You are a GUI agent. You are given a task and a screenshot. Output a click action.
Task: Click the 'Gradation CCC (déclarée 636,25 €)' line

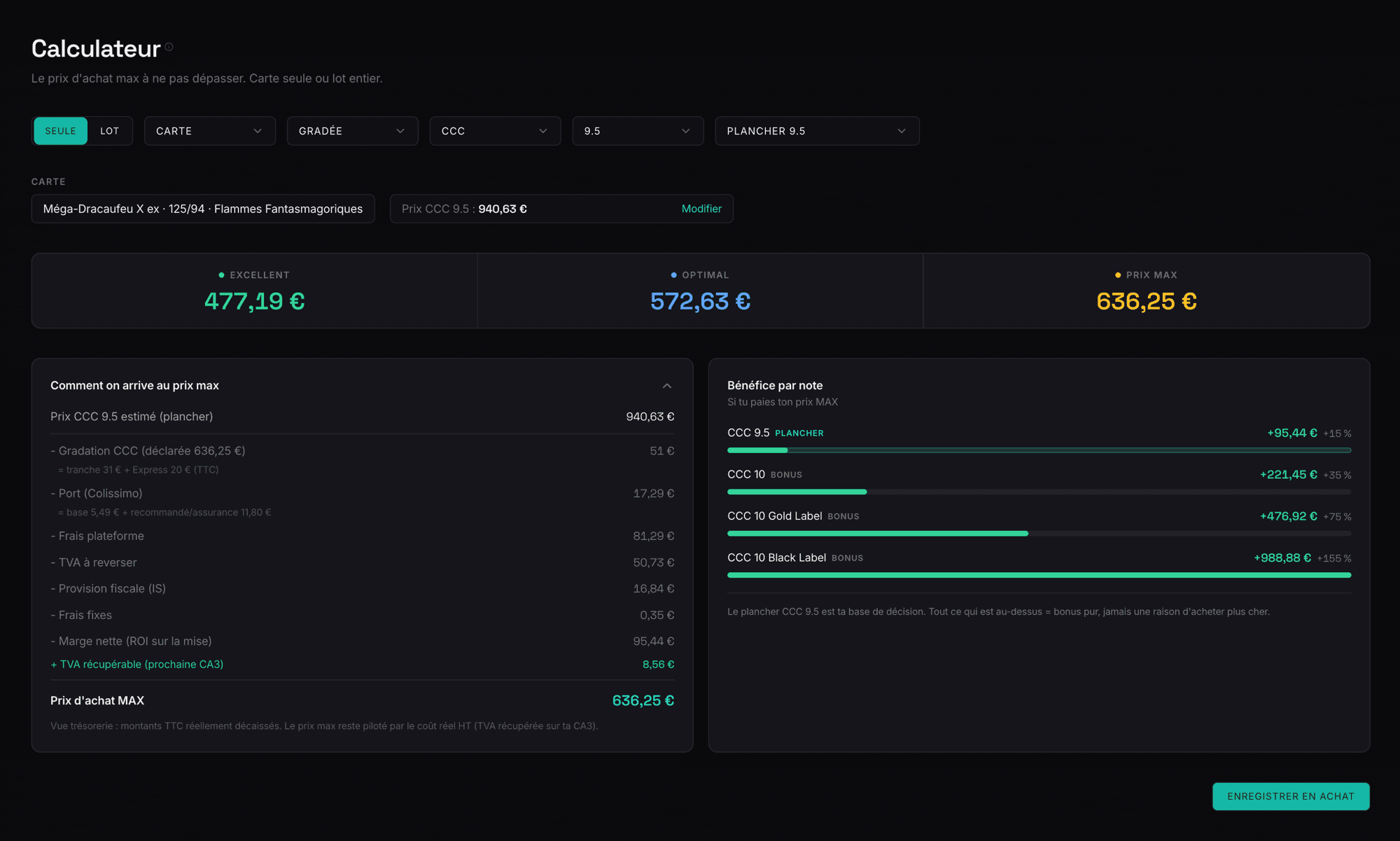coord(362,451)
